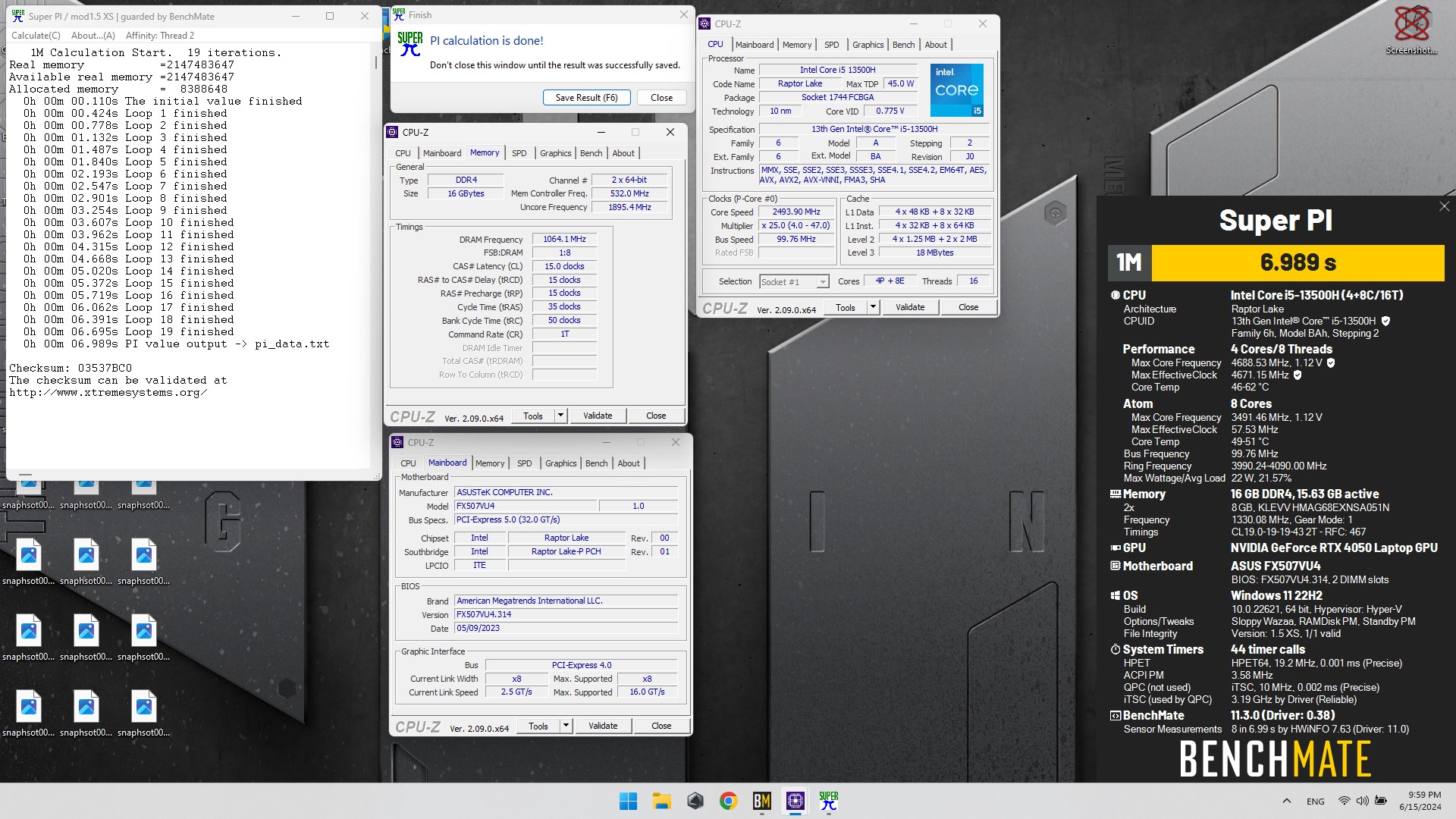Open the About tab in CPU-Z Memory window

pos(623,153)
